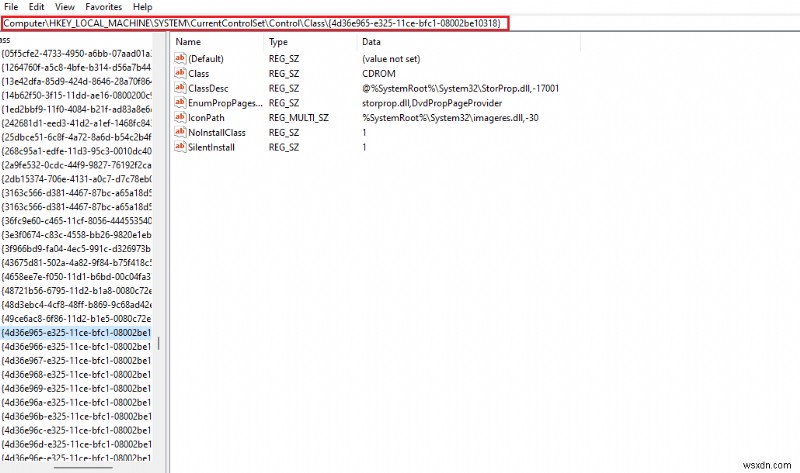Select the {05f5cfe2-4733-4950 key
The width and height of the screenshot is (800, 473).
click(76, 53)
